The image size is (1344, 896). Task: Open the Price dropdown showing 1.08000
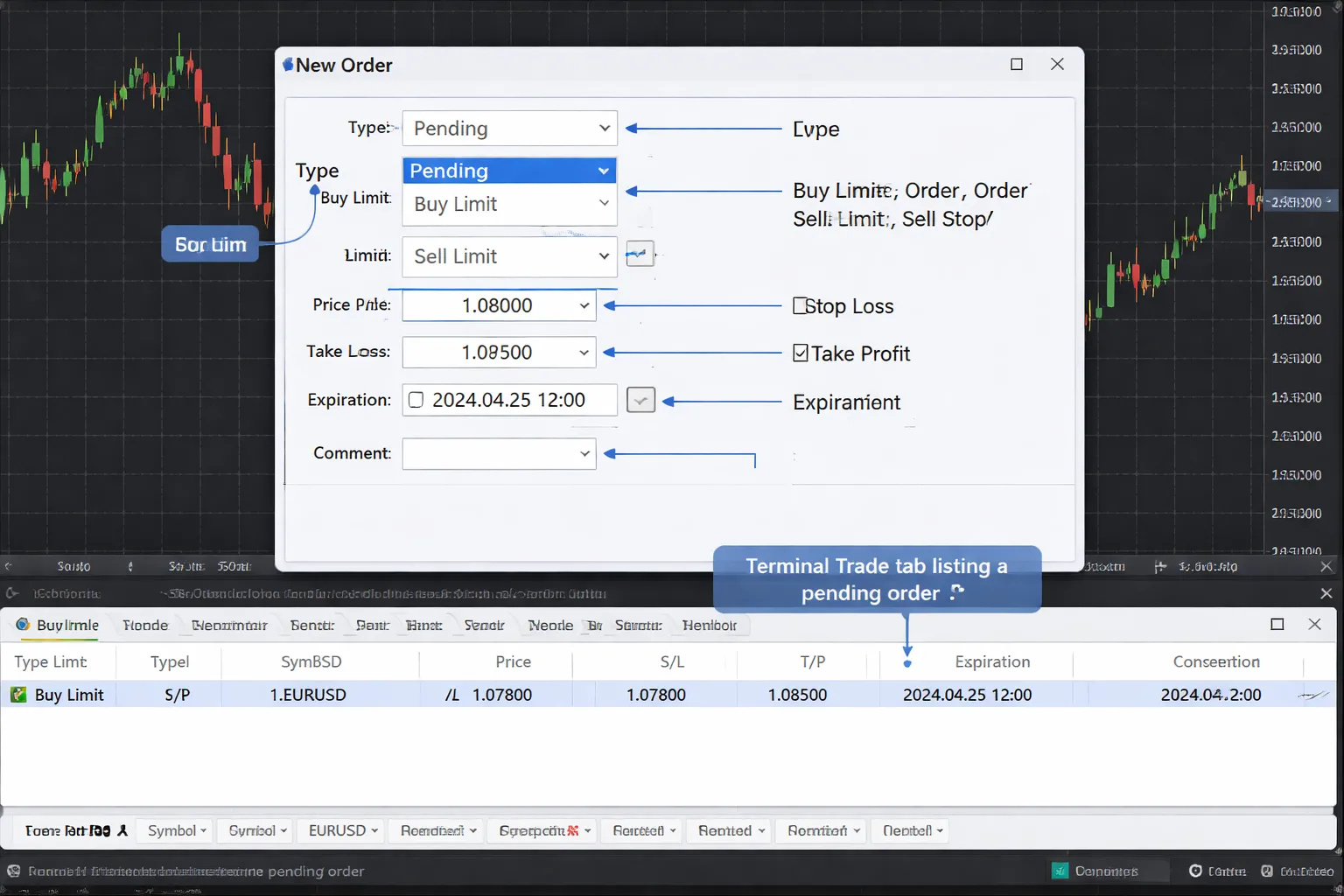click(499, 305)
